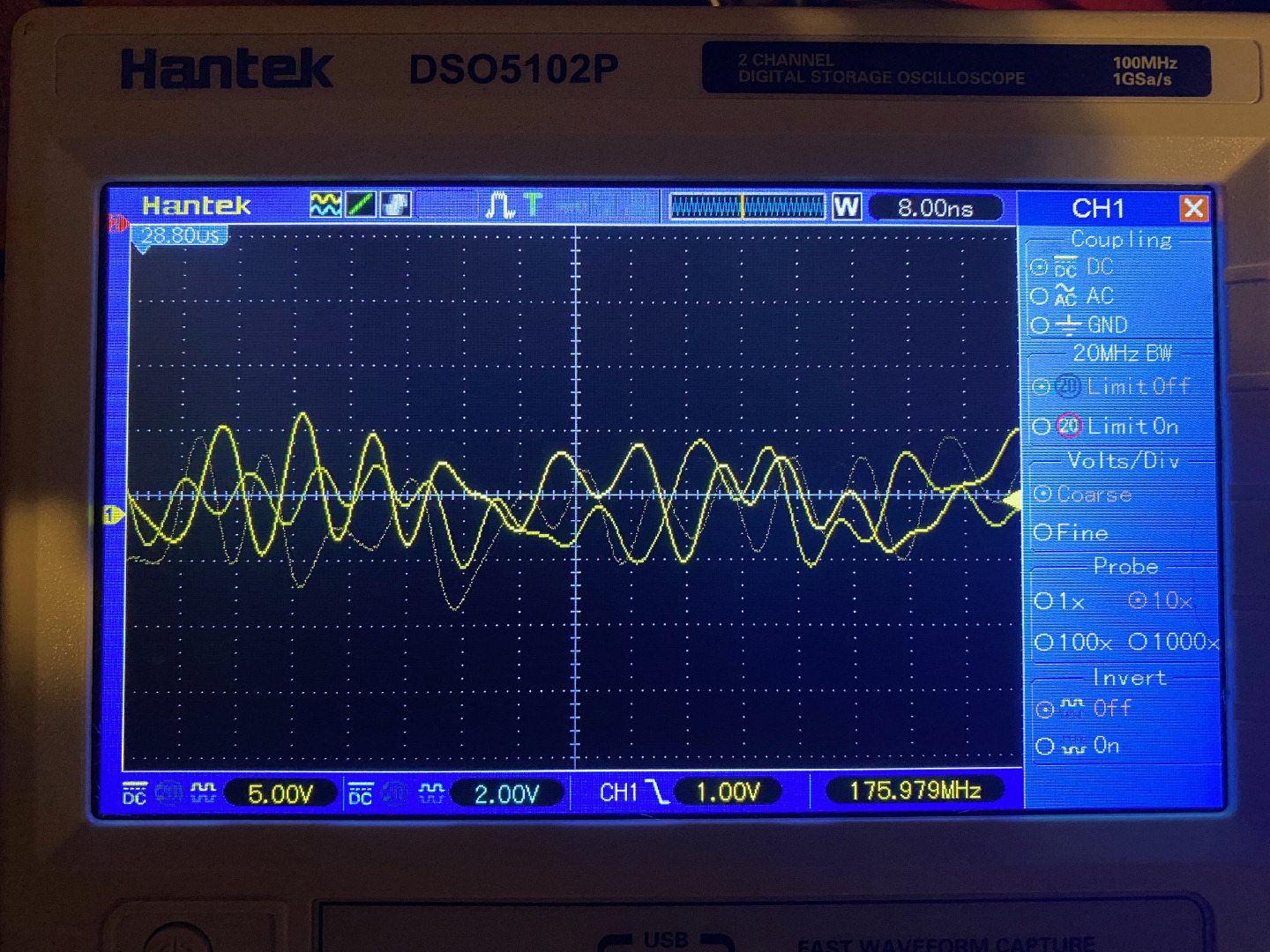Choose Fine Volts/Div setting
This screenshot has width=1270, height=952.
pyautogui.click(x=1042, y=532)
